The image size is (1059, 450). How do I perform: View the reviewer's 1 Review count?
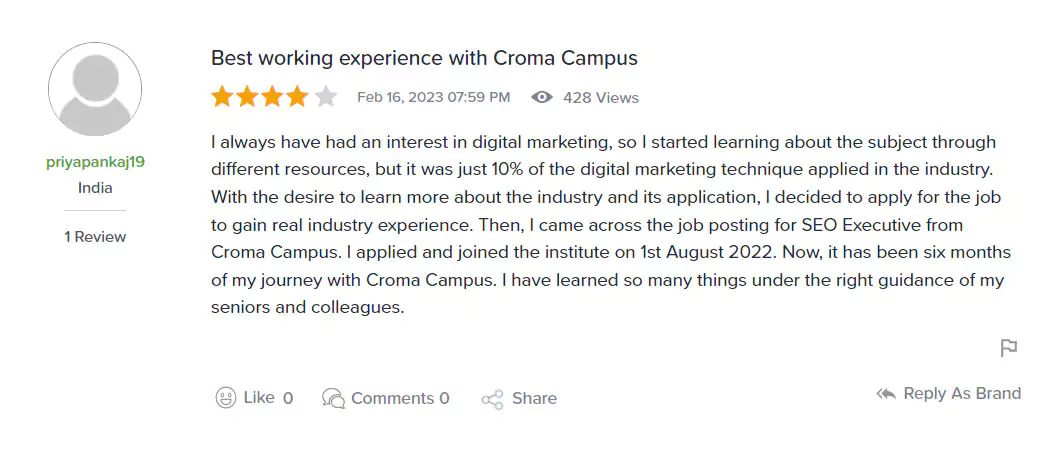(x=95, y=237)
